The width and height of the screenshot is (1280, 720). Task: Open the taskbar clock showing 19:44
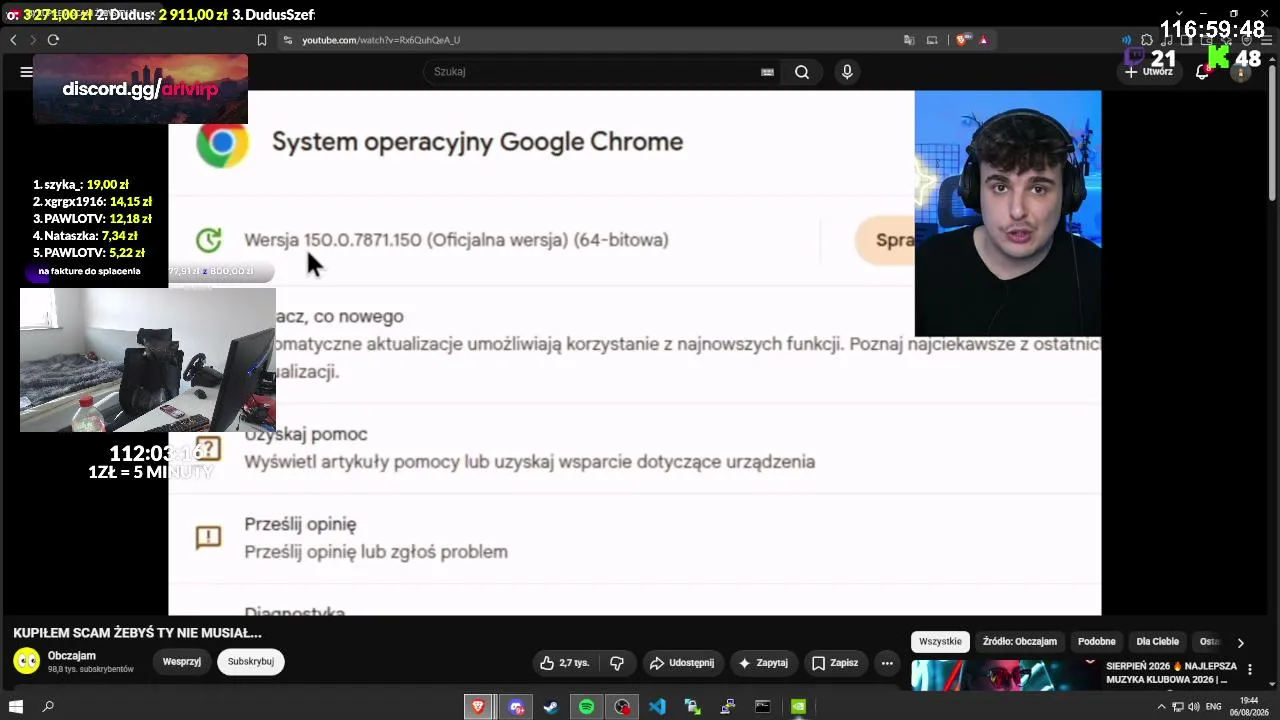pos(1249,707)
